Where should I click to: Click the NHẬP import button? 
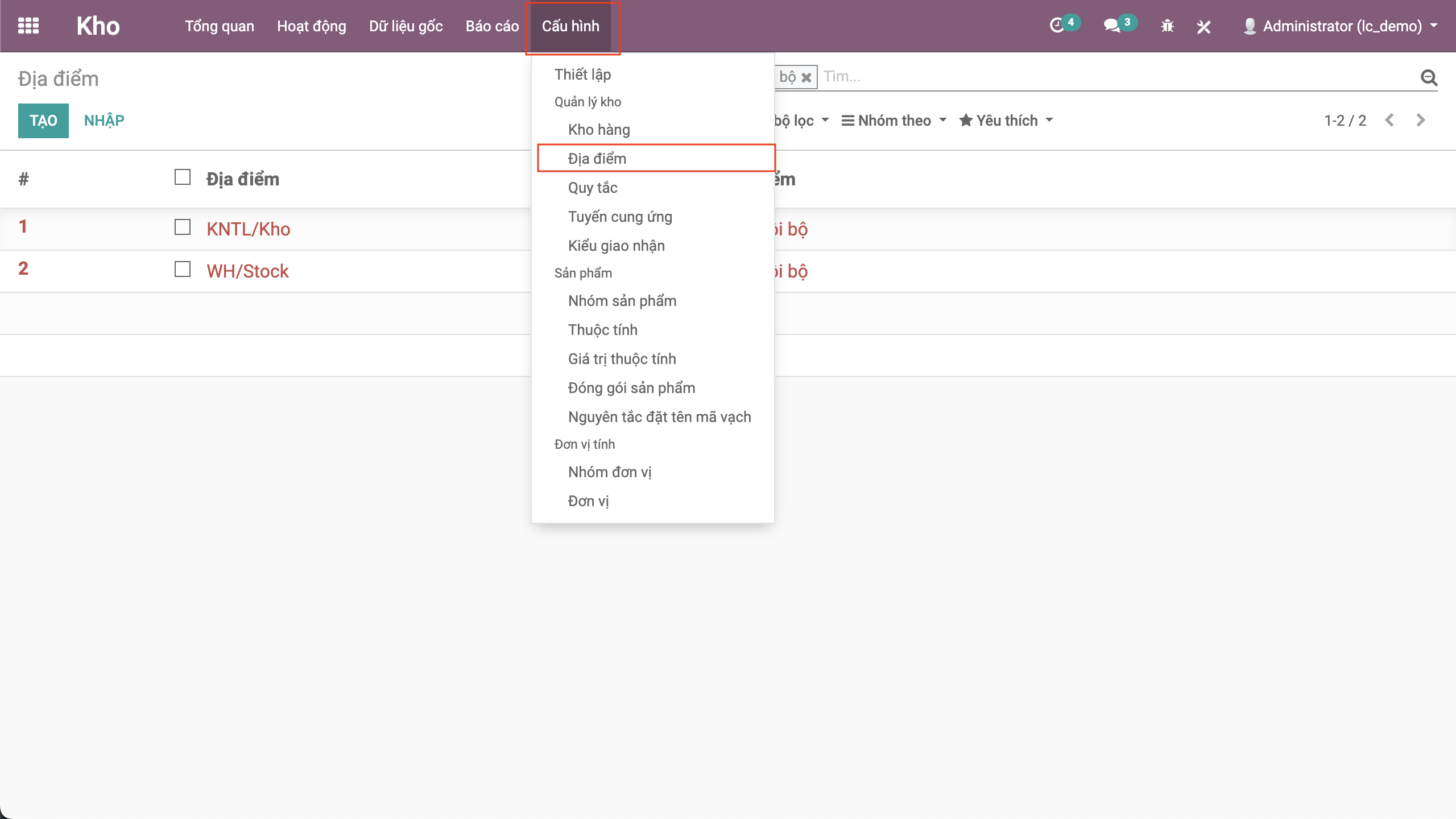[104, 121]
